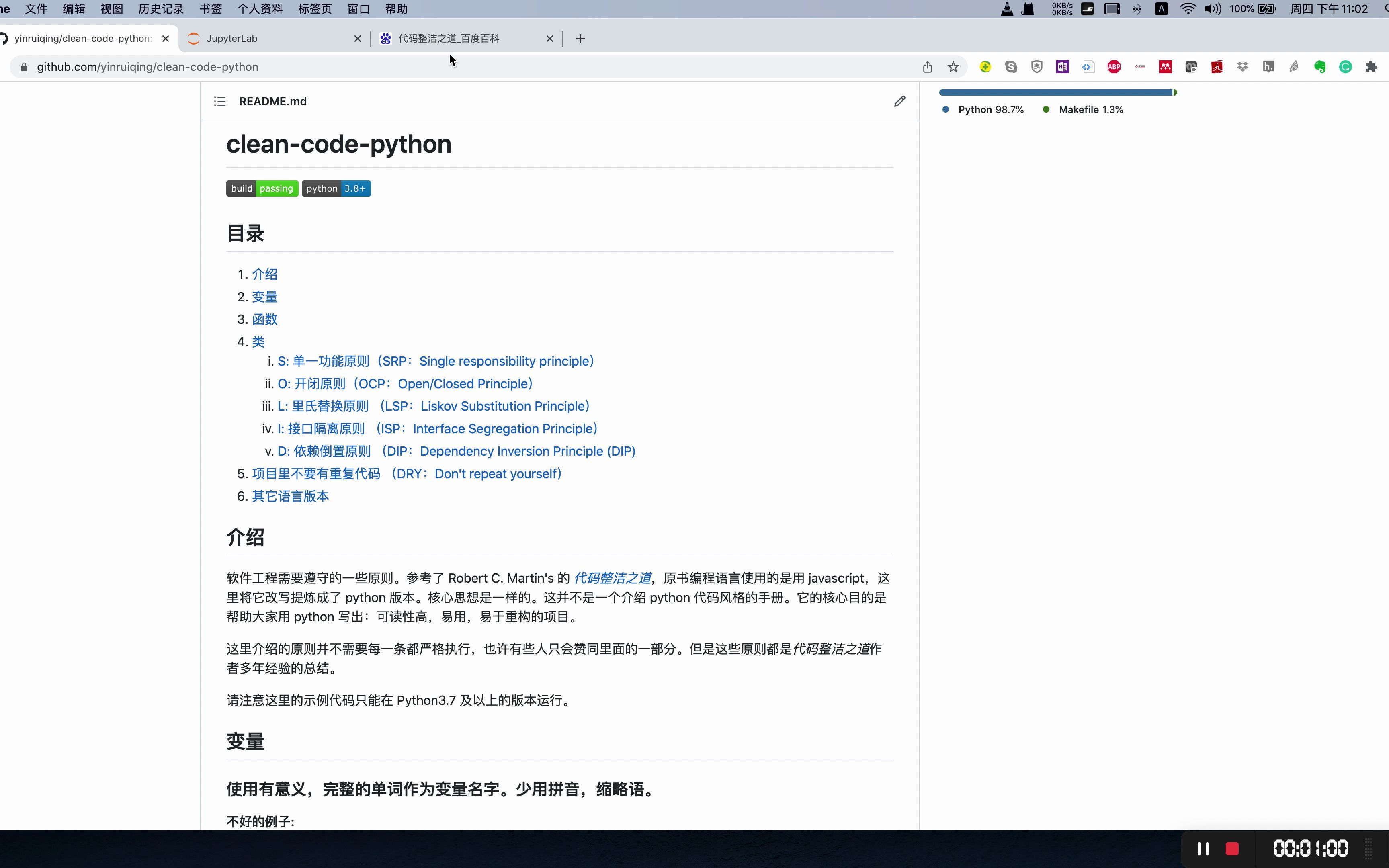Follow the 介绍 link in table of contents
Screen dimensions: 1389x868
pos(264,274)
